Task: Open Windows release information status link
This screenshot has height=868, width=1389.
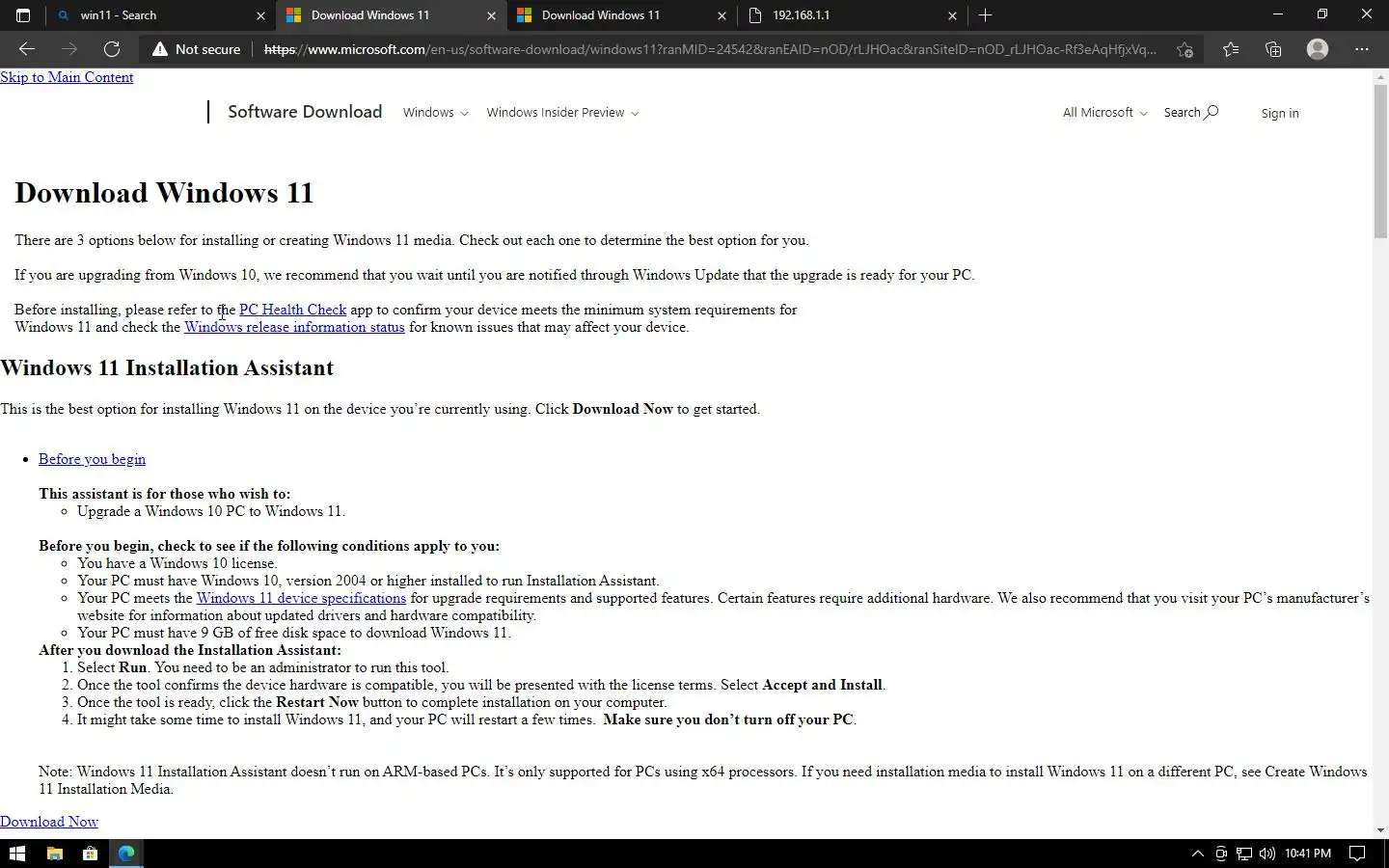Action: pyautogui.click(x=294, y=327)
